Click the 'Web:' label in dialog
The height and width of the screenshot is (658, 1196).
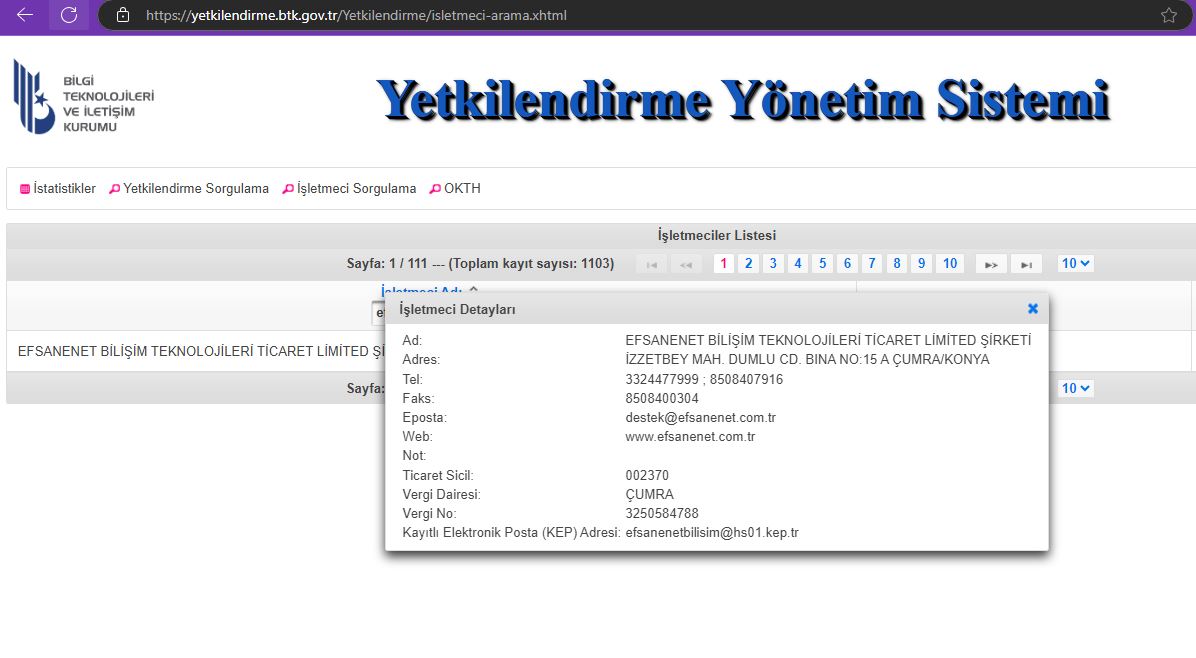[x=417, y=437]
